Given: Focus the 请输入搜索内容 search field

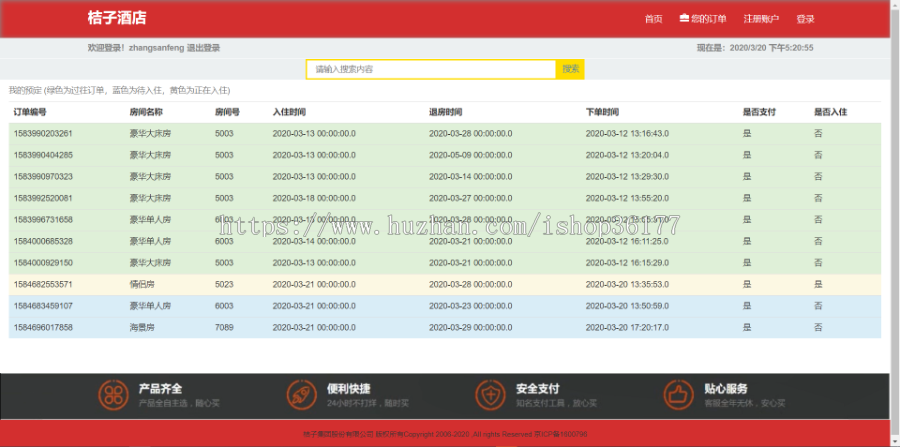Looking at the screenshot, I should coord(431,69).
